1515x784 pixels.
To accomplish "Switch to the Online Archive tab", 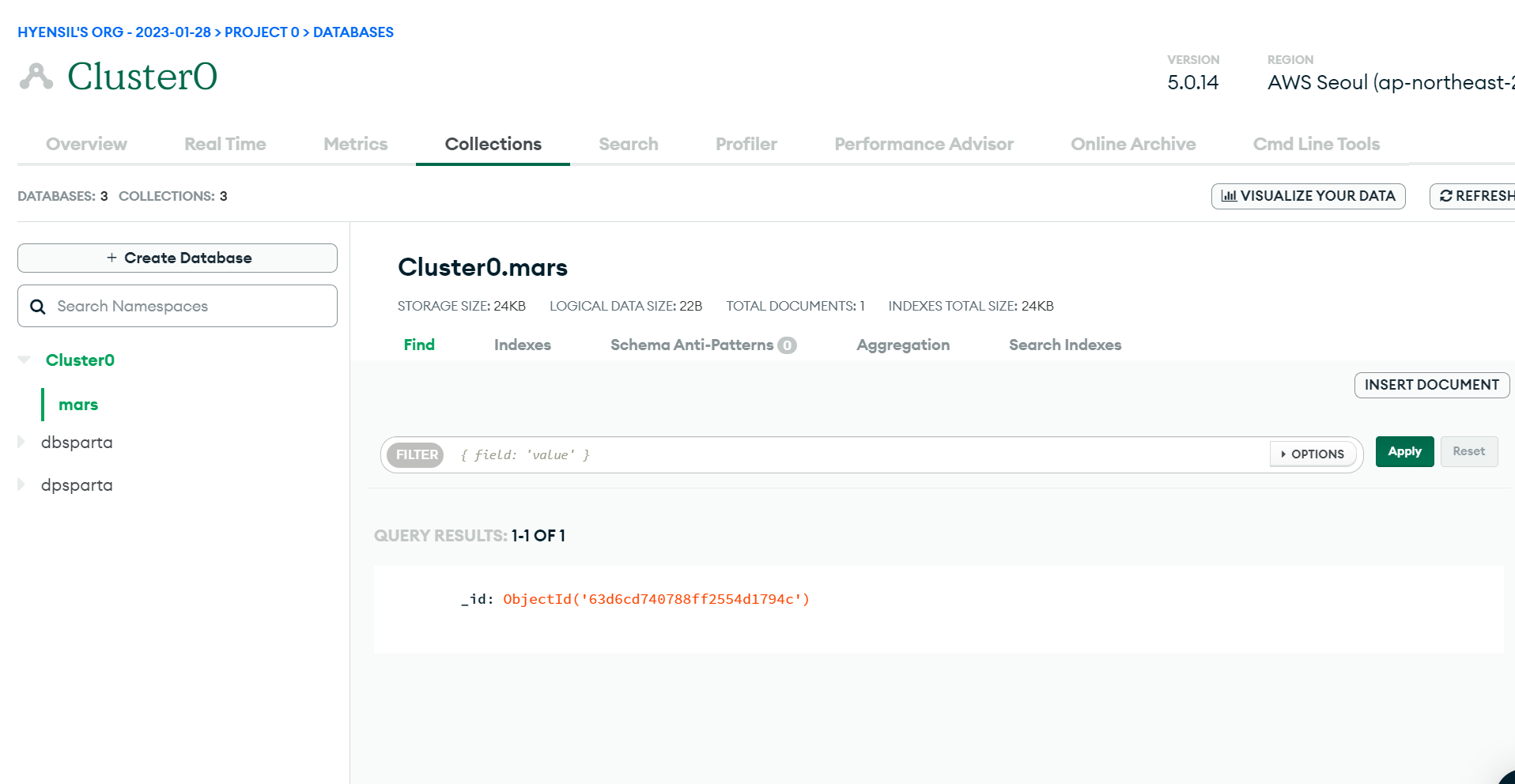I will click(1133, 144).
